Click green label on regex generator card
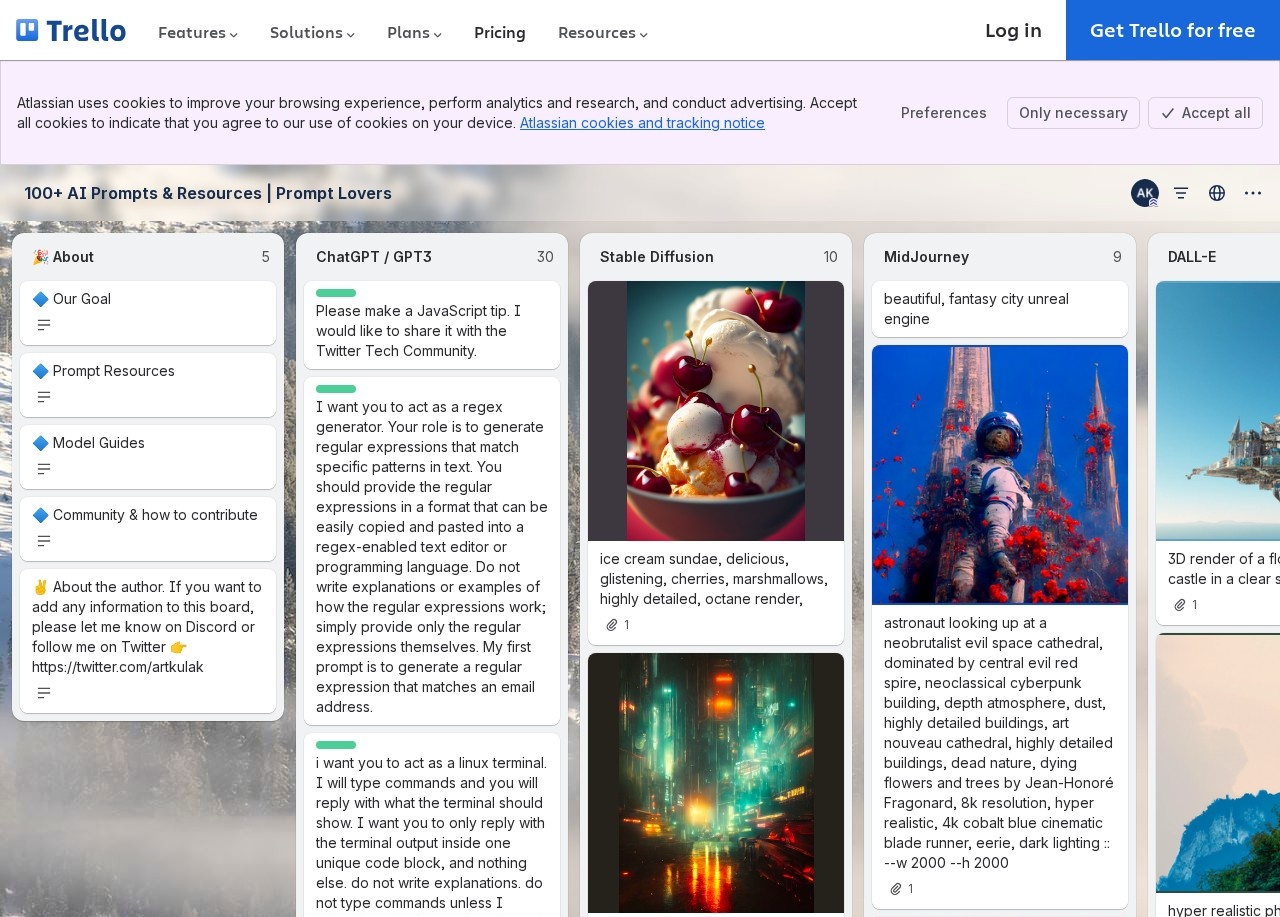1280x917 pixels. point(336,389)
